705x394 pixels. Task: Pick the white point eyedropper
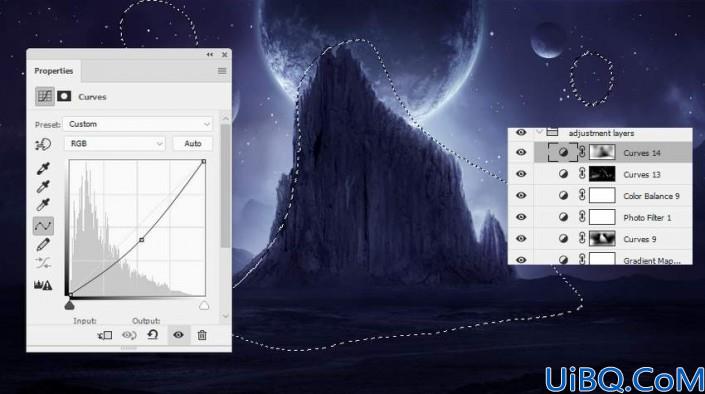pos(43,205)
